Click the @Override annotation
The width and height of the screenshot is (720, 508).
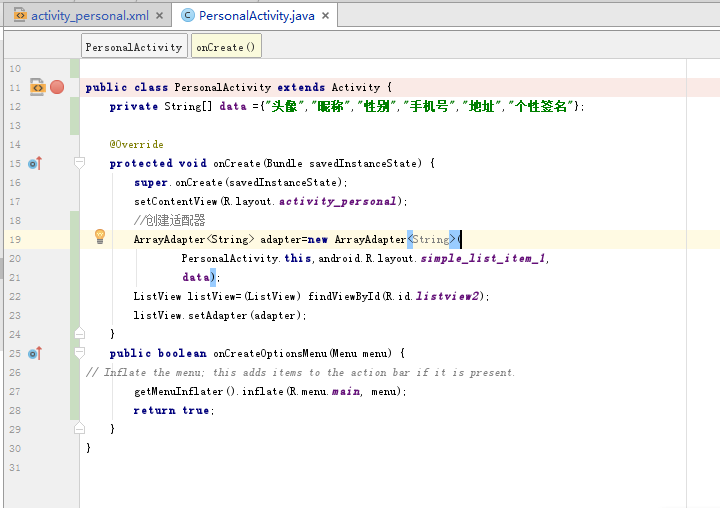point(136,144)
